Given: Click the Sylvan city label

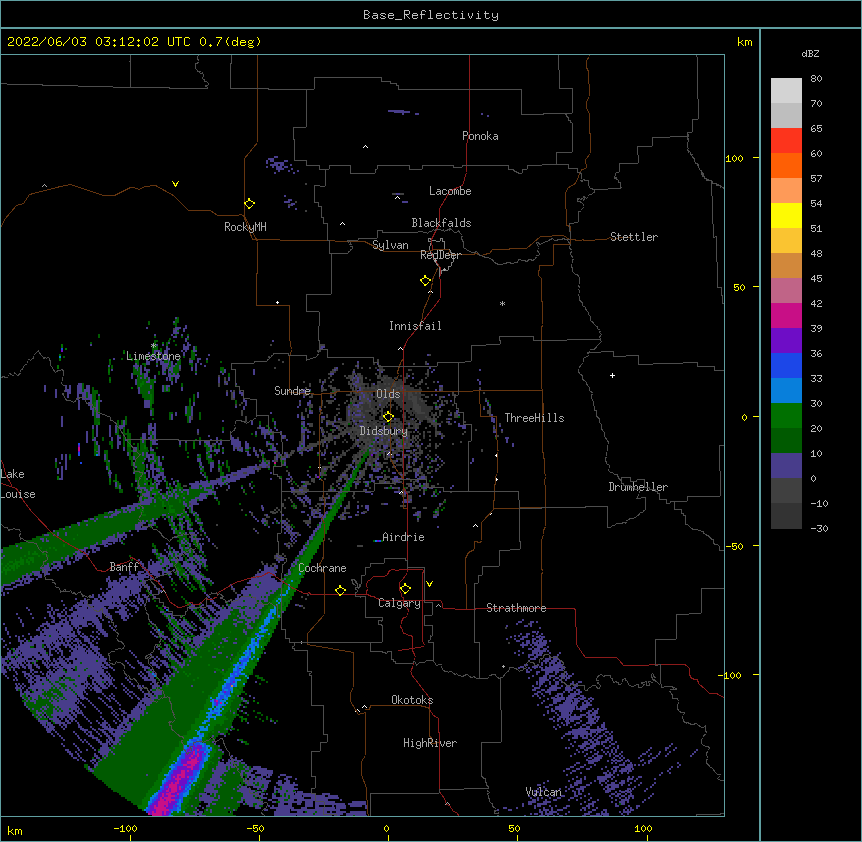Looking at the screenshot, I should click(x=390, y=245).
